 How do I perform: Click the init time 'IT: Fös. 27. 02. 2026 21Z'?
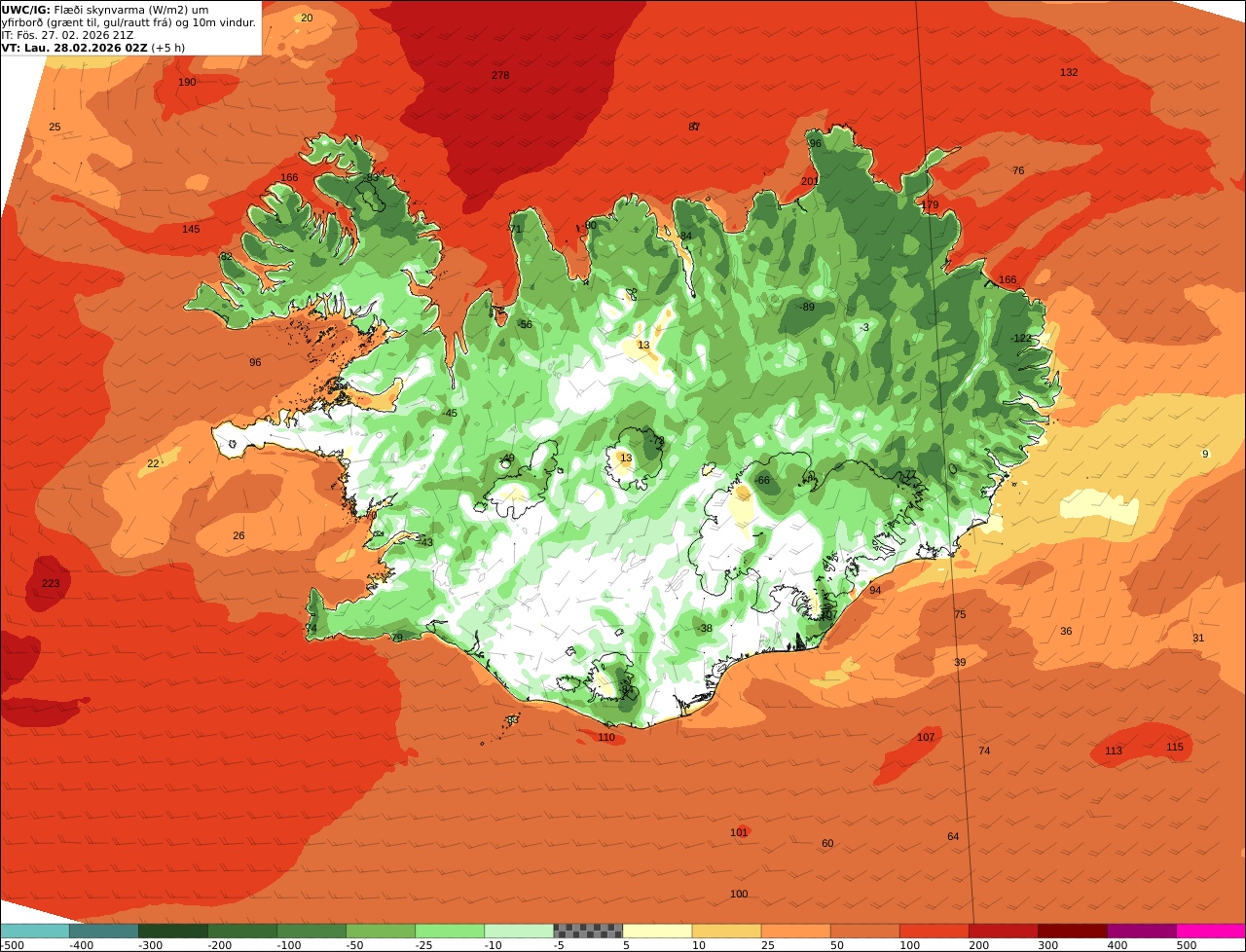67,35
